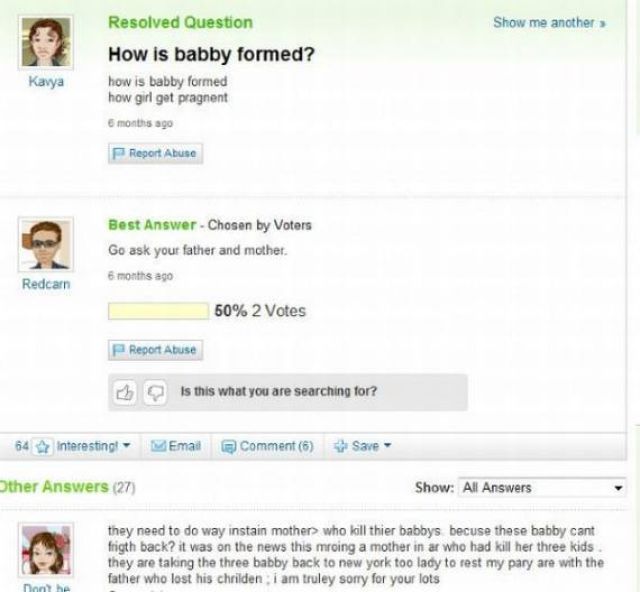Image resolution: width=640 pixels, height=592 pixels.
Task: Click the thumbs down speech icon
Action: click(150, 391)
